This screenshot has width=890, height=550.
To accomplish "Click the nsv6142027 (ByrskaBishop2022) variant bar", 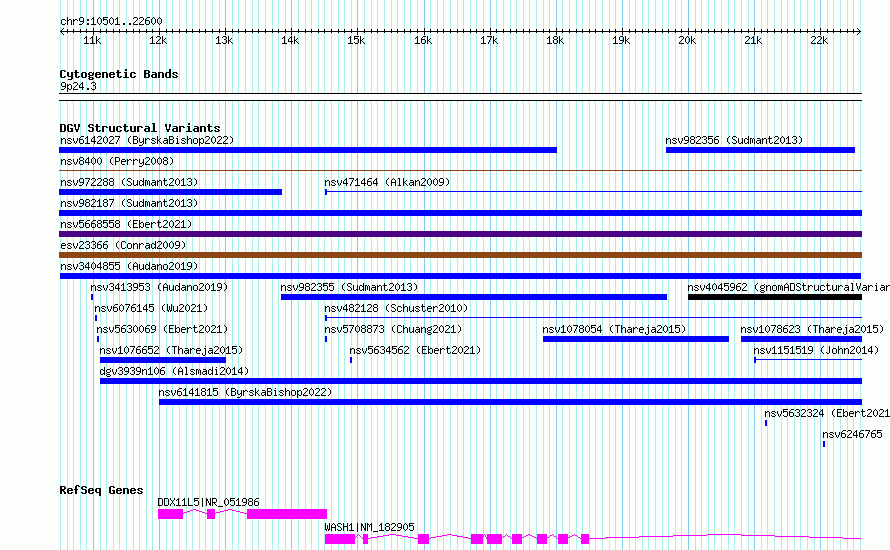I will [x=308, y=150].
